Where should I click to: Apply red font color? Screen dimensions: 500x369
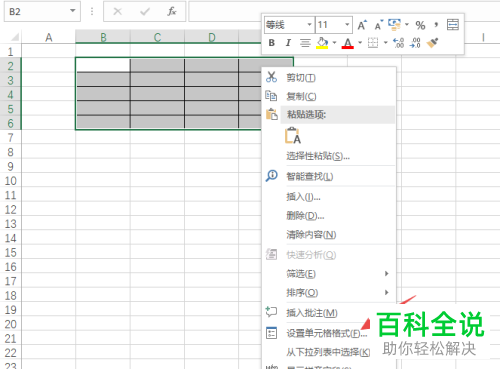(x=348, y=43)
